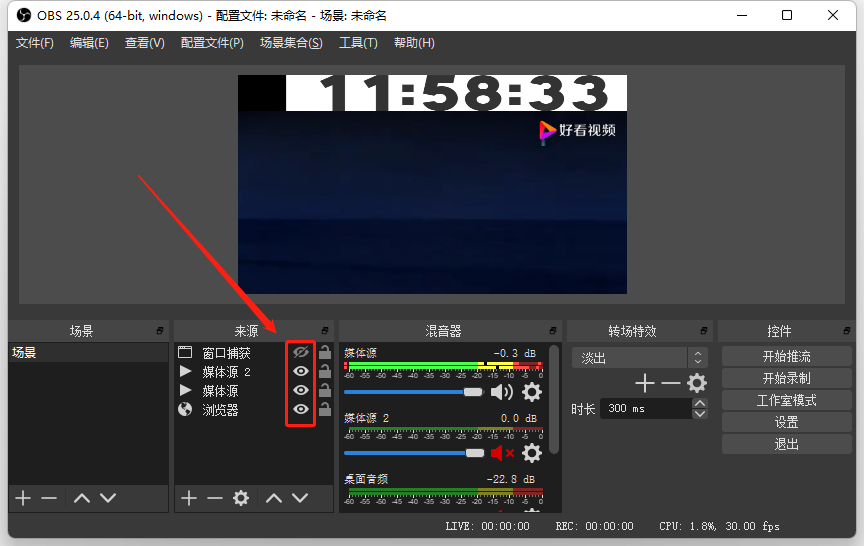This screenshot has width=864, height=546.
Task: Show the hidden 窗口捕获 source
Action: [x=300, y=353]
